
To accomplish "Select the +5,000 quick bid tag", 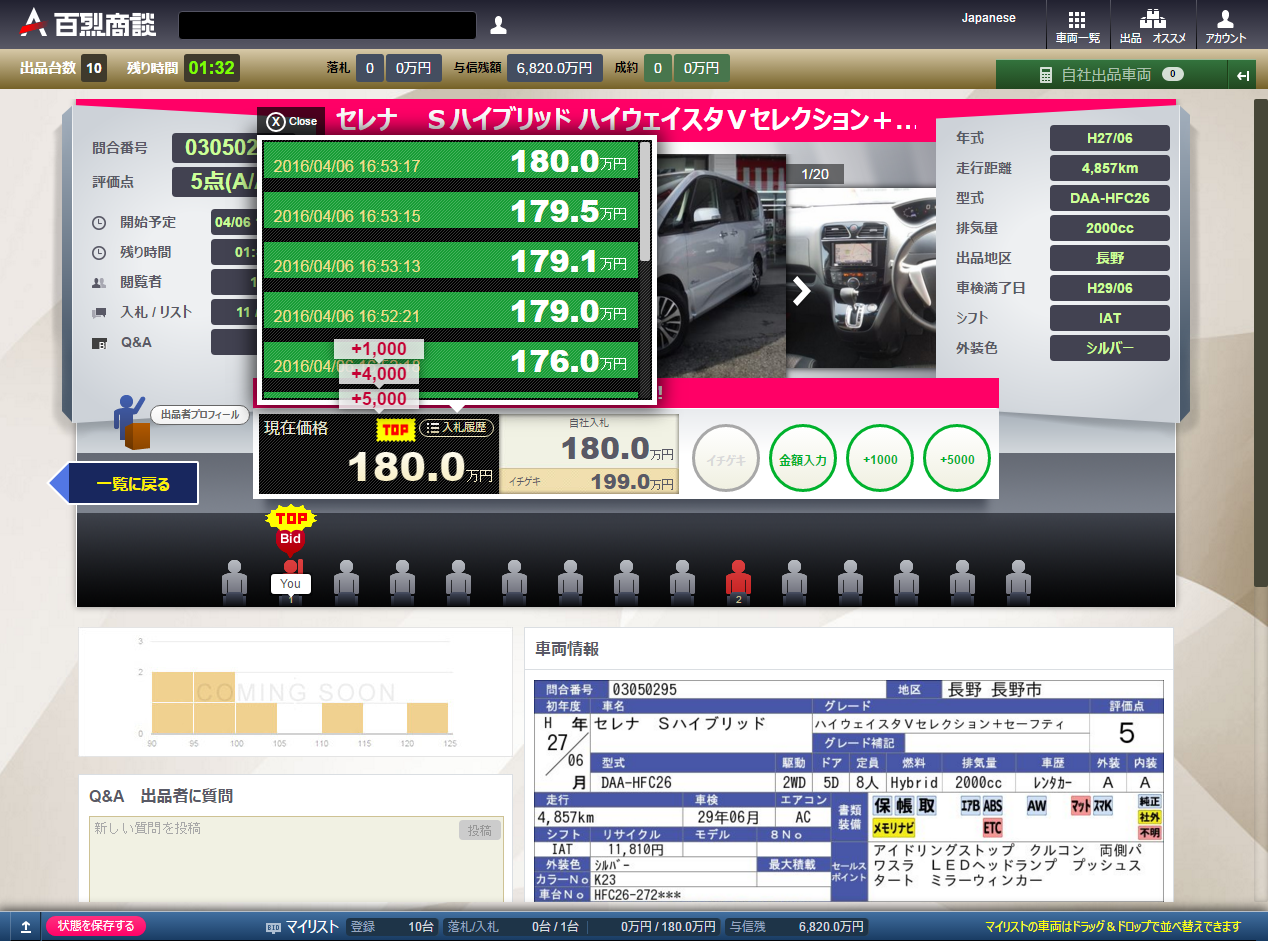I will (379, 399).
